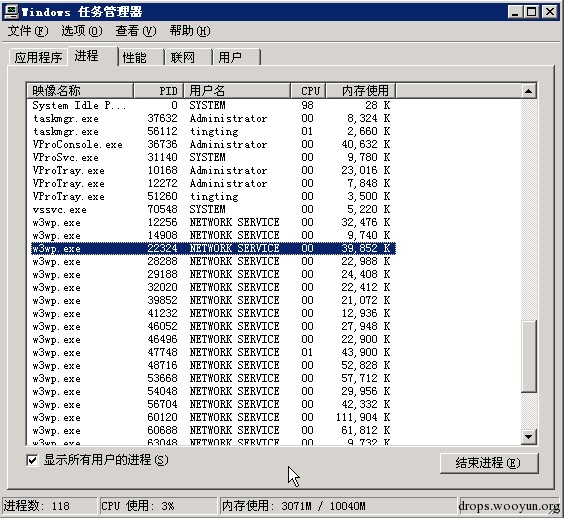The width and height of the screenshot is (564, 518).
Task: Click the scroll down arrow in process list
Action: pos(528,437)
